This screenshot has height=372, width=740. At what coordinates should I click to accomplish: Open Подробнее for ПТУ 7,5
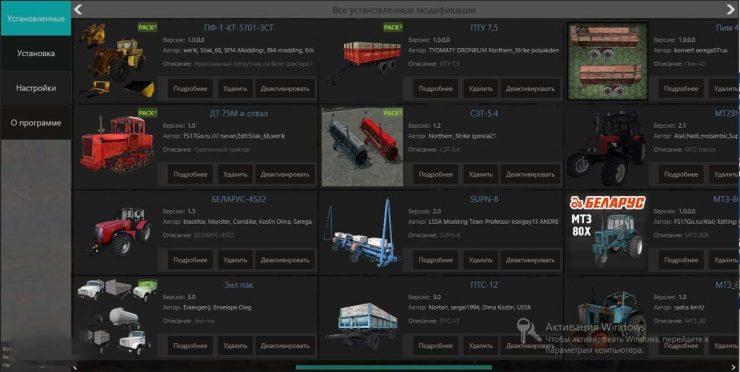[436, 88]
